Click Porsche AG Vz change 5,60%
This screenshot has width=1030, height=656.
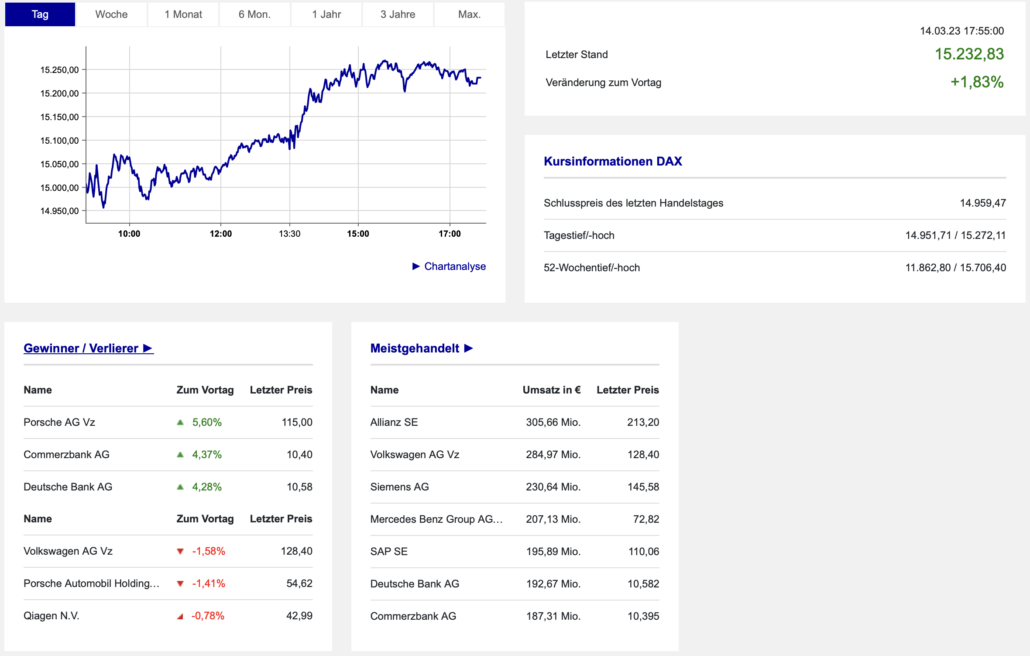[x=207, y=422]
